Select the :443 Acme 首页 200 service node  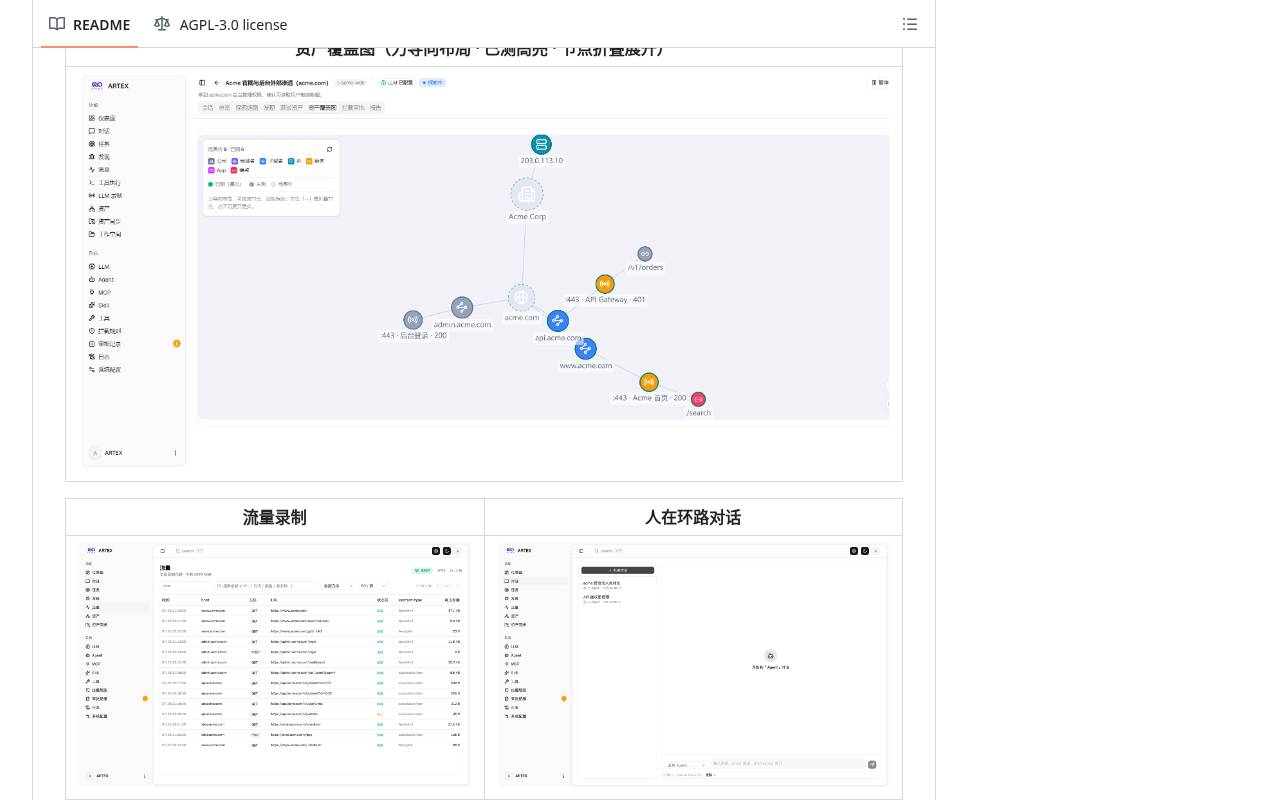[649, 382]
